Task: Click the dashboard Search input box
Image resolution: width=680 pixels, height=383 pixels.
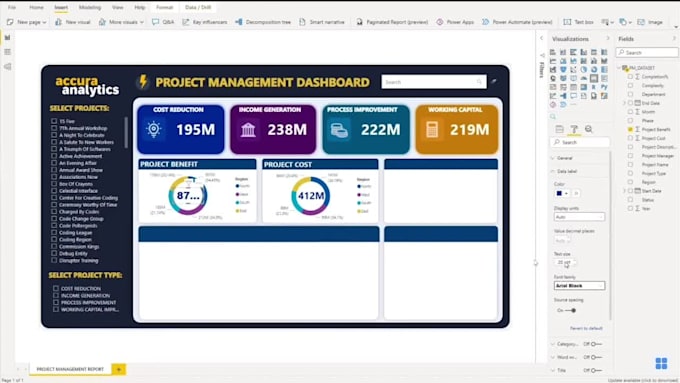Action: [434, 82]
